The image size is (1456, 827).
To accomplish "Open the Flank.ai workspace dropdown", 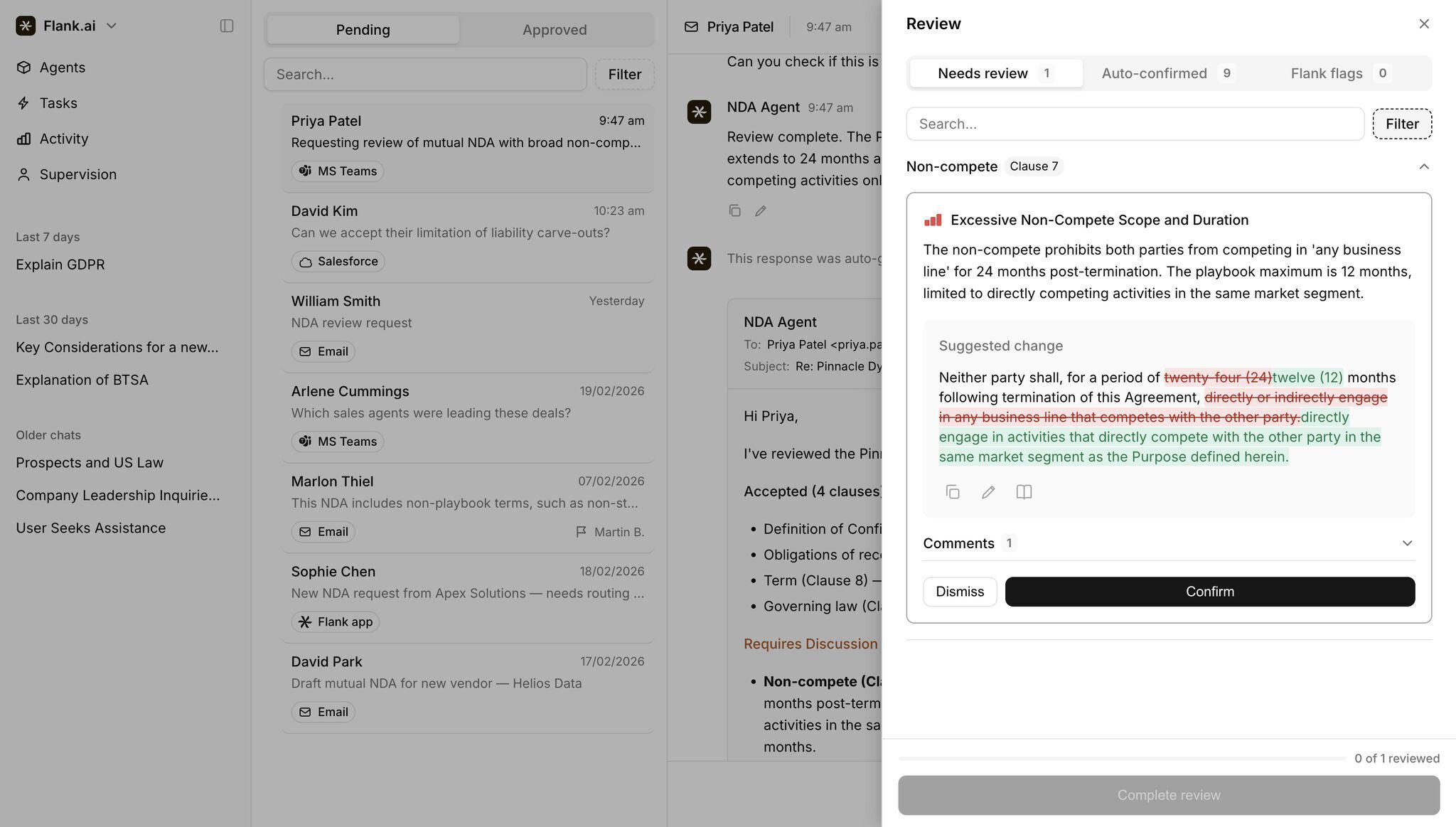I will click(112, 26).
